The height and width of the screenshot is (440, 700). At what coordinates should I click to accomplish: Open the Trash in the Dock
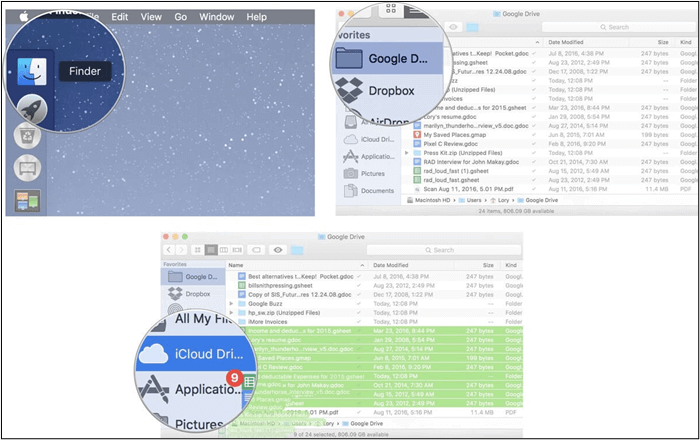(28, 137)
